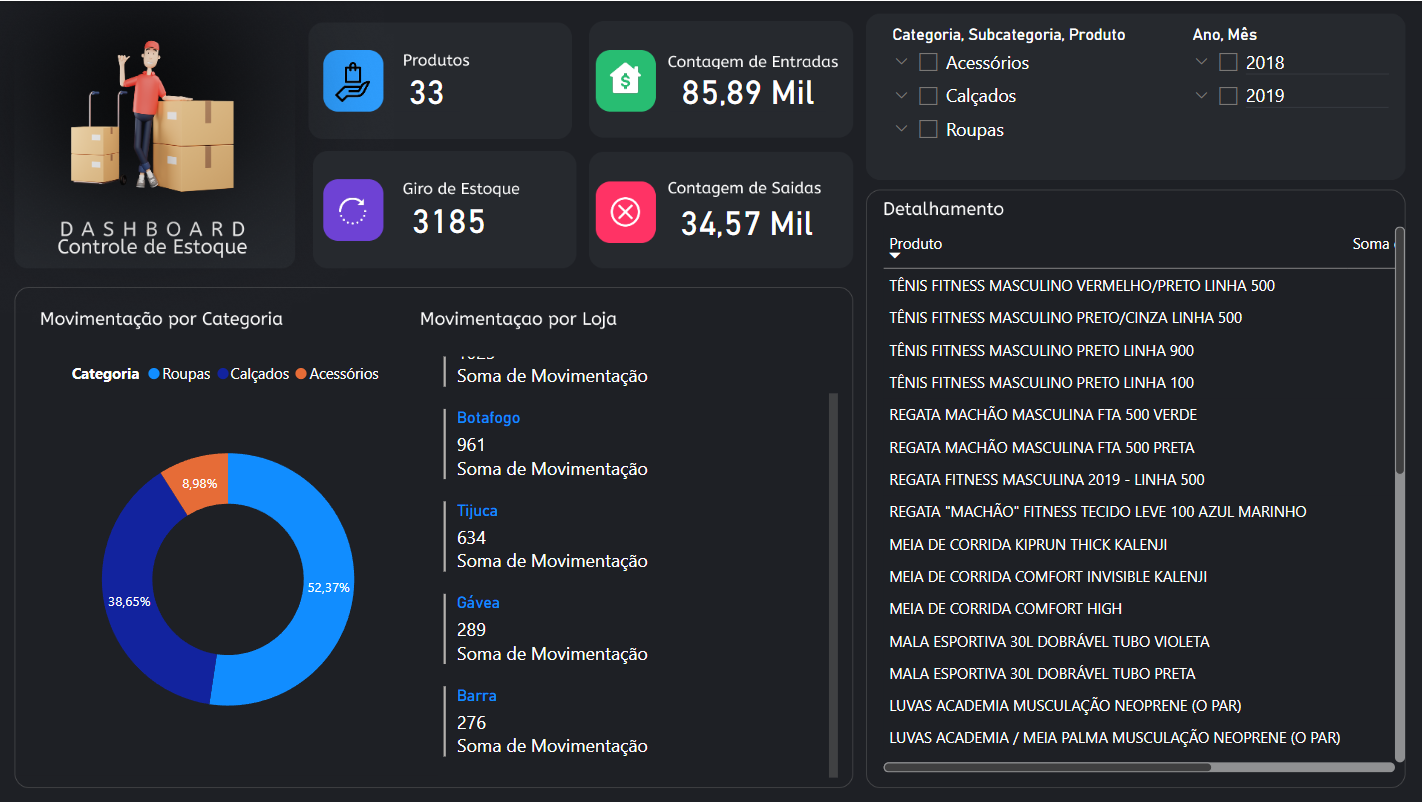Viewport: 1422px width, 802px height.
Task: Expand the Acessórios category chevron
Action: pos(901,62)
